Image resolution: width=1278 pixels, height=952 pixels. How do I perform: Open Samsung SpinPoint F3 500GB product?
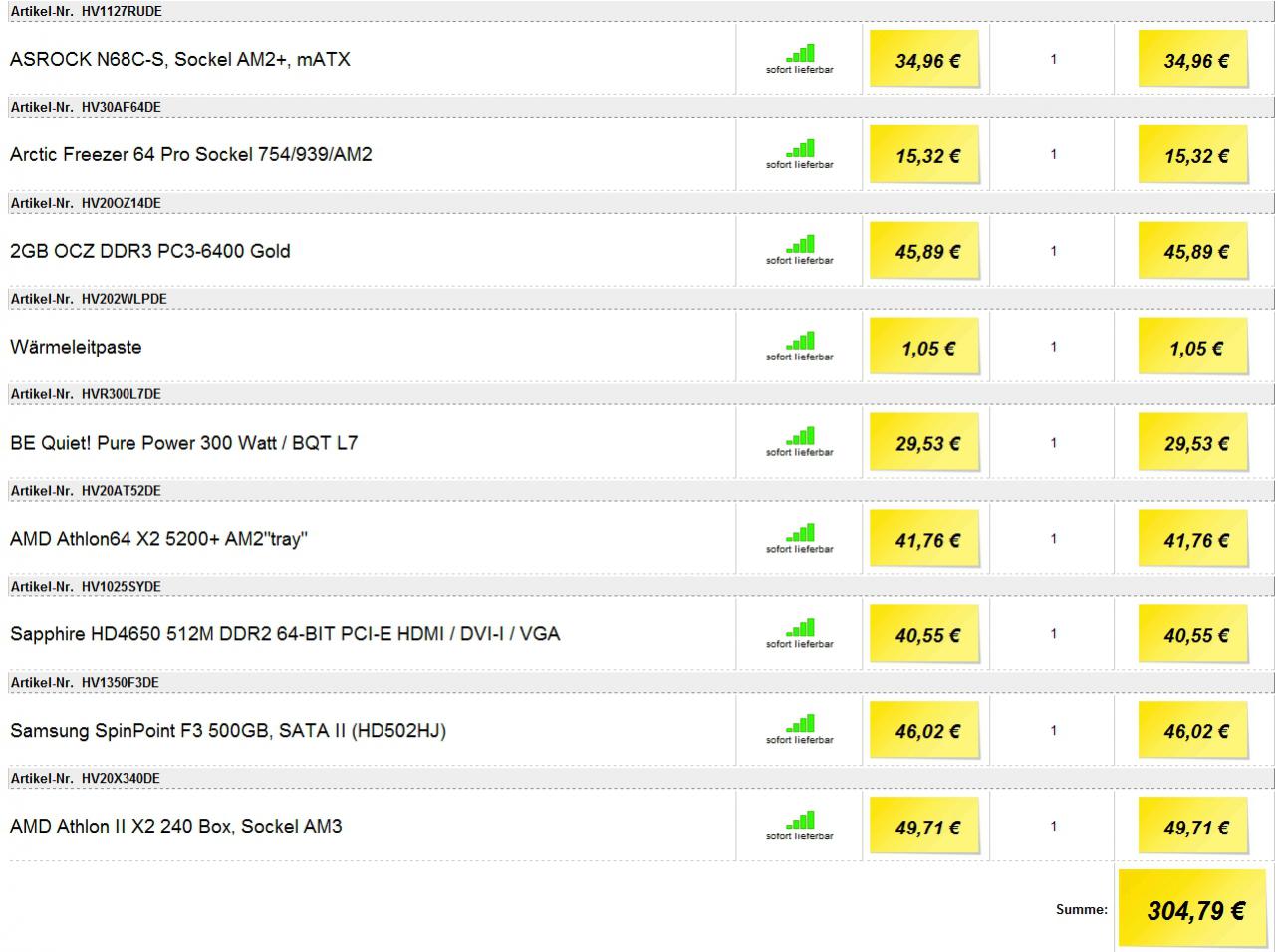coord(228,731)
